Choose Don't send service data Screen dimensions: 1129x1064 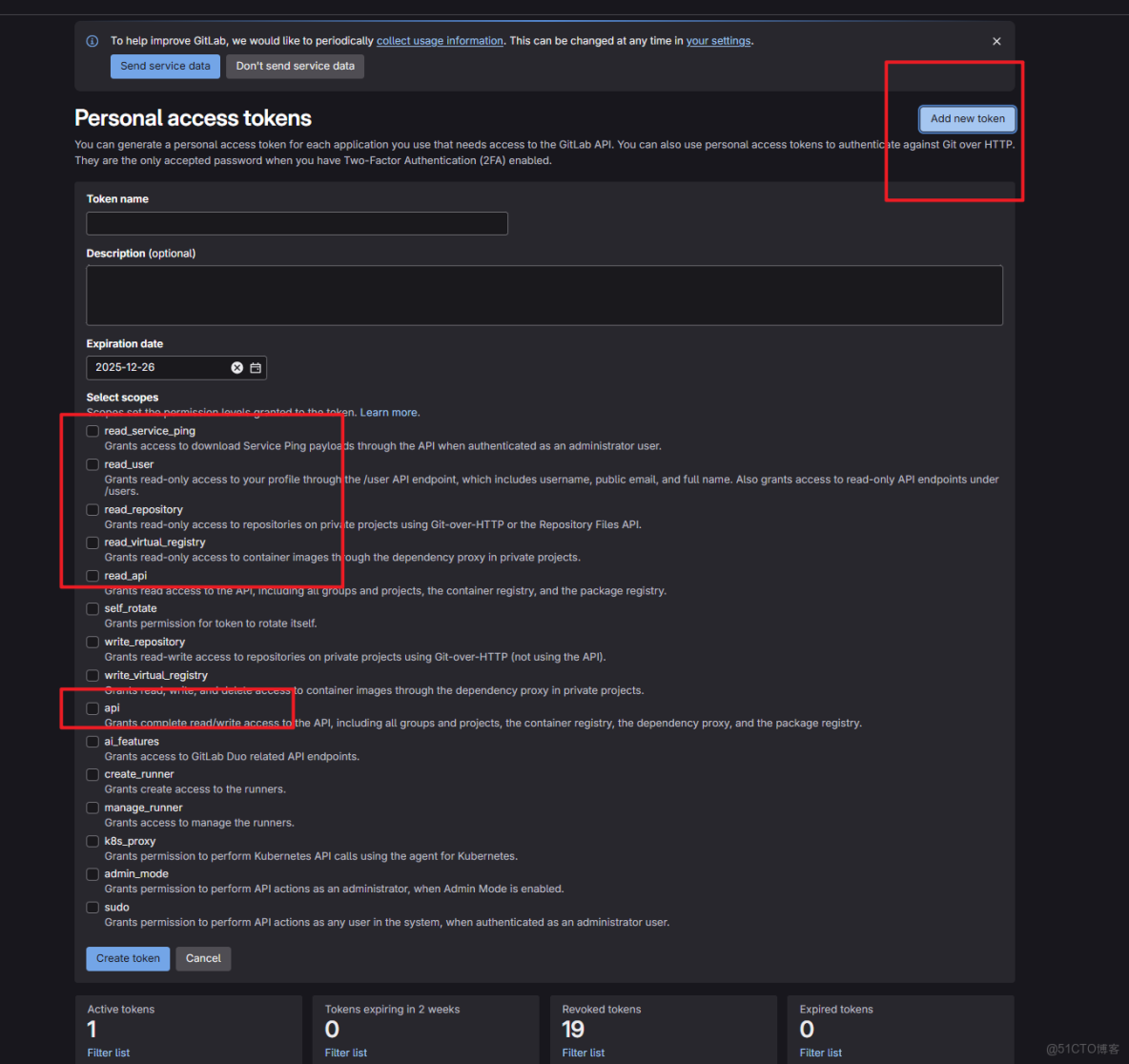point(295,66)
